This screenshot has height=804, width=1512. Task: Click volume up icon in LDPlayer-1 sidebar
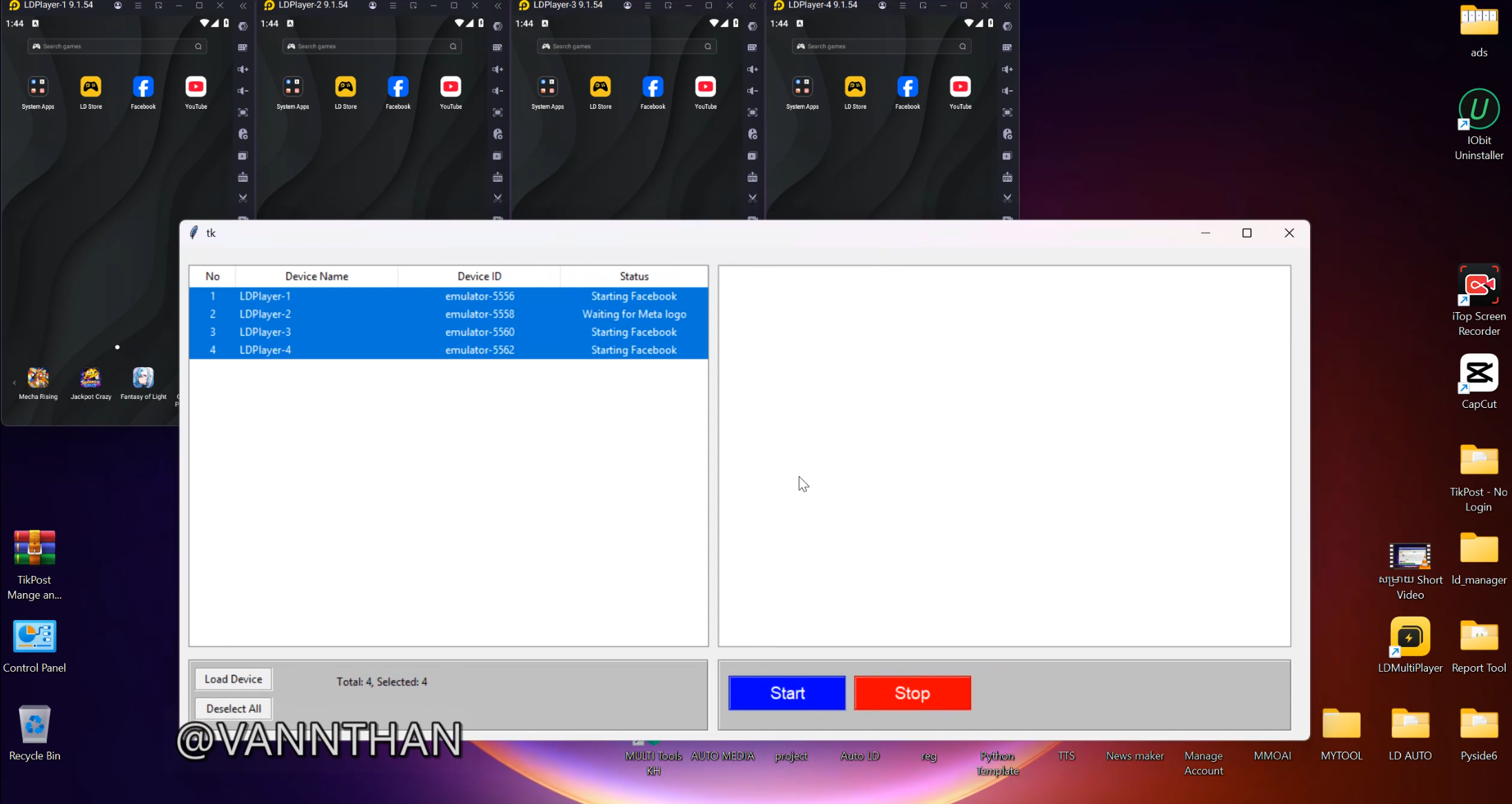(243, 69)
